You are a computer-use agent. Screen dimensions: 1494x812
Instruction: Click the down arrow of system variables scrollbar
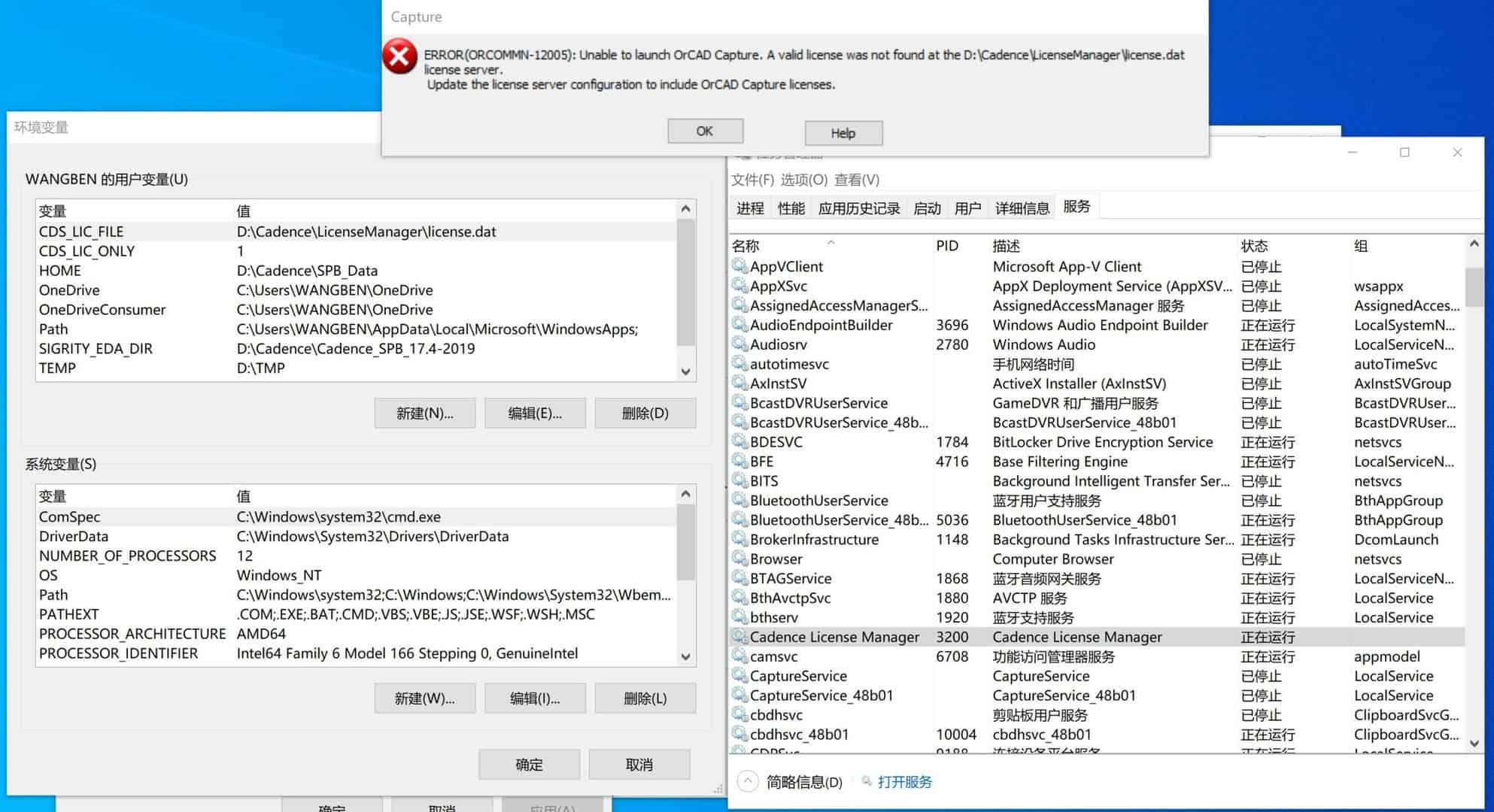pyautogui.click(x=685, y=656)
